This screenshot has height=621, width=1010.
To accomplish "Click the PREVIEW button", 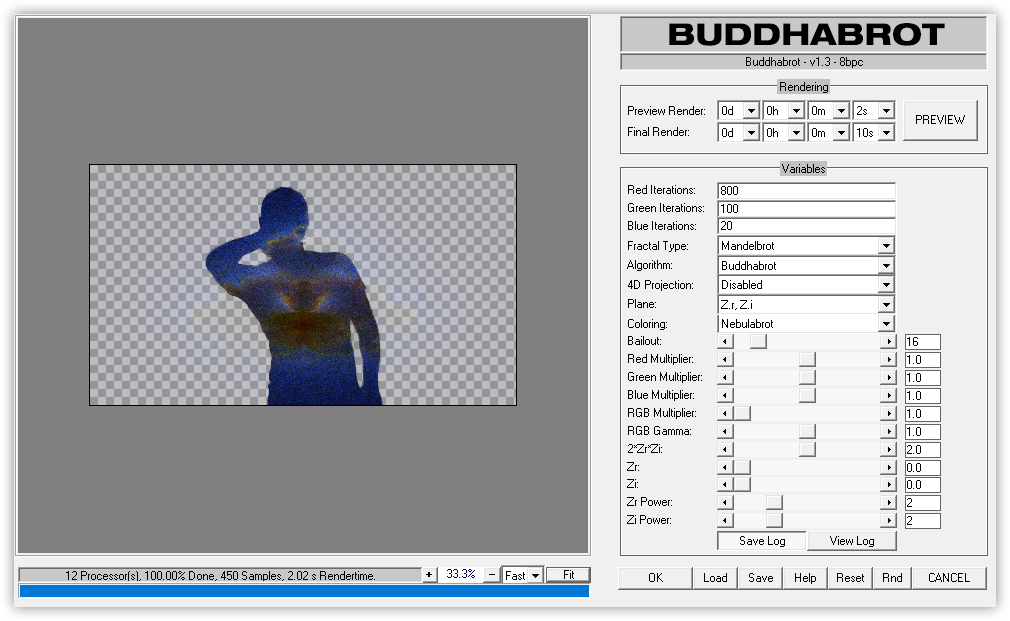I will (940, 120).
